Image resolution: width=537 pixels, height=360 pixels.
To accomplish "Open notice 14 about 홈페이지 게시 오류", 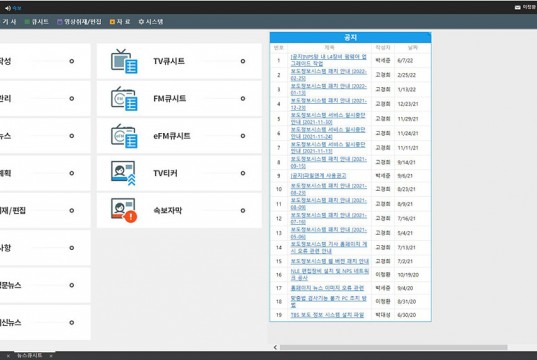I will pos(329,247).
